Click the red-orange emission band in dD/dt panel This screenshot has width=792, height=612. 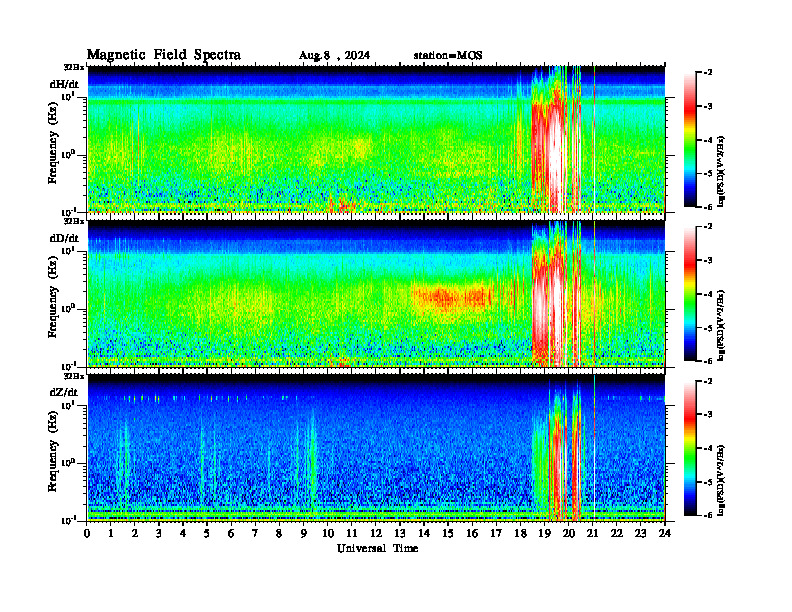[x=451, y=297]
